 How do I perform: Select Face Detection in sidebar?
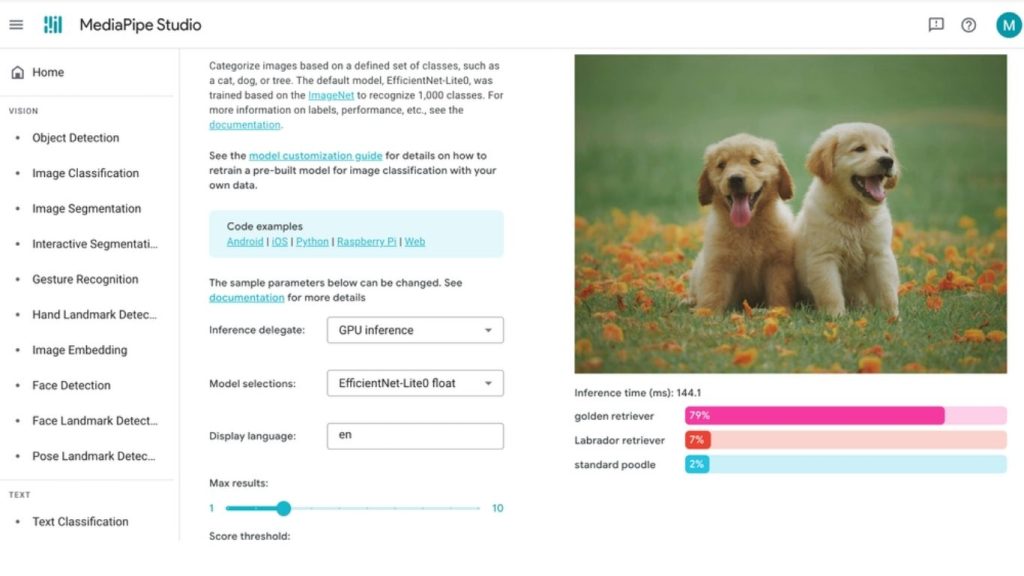click(x=71, y=385)
